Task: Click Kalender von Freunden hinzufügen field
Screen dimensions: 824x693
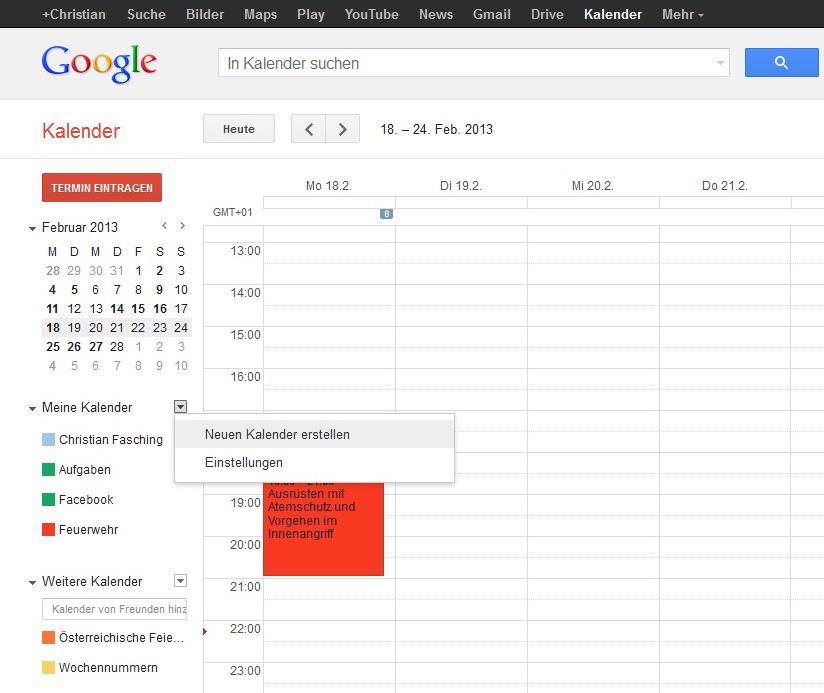Action: pyautogui.click(x=115, y=609)
